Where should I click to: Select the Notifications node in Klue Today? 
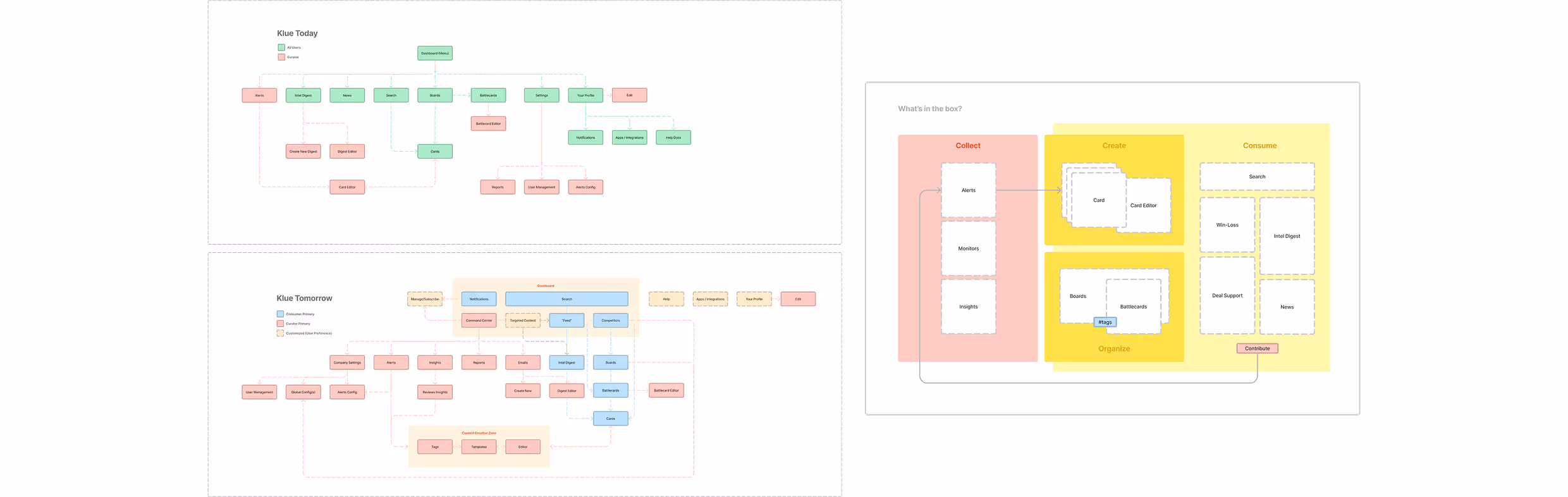(x=585, y=137)
